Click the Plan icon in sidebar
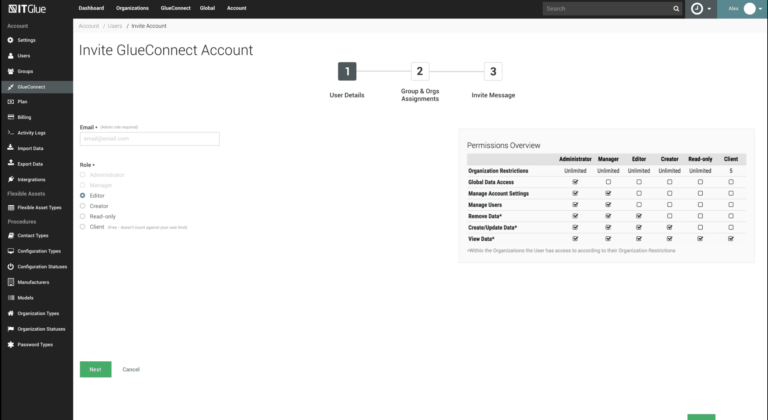768x420 pixels. (10, 102)
